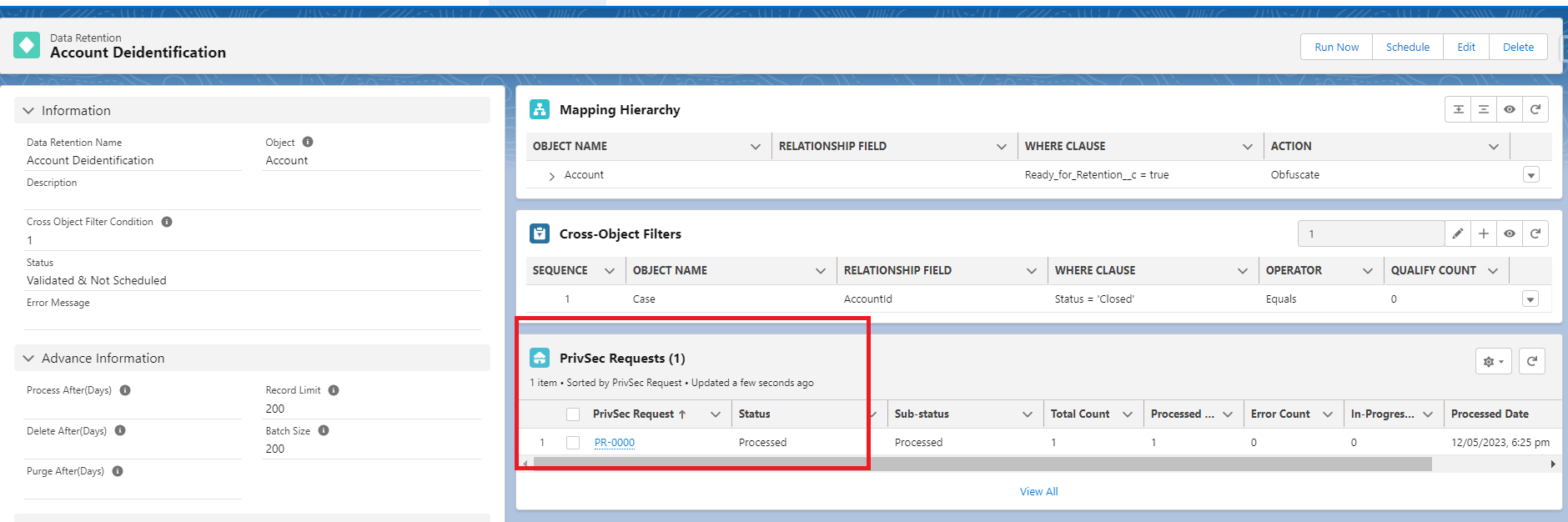Screen dimensions: 1568x522
Task: Refresh the Mapping Hierarchy panel
Action: click(1535, 109)
